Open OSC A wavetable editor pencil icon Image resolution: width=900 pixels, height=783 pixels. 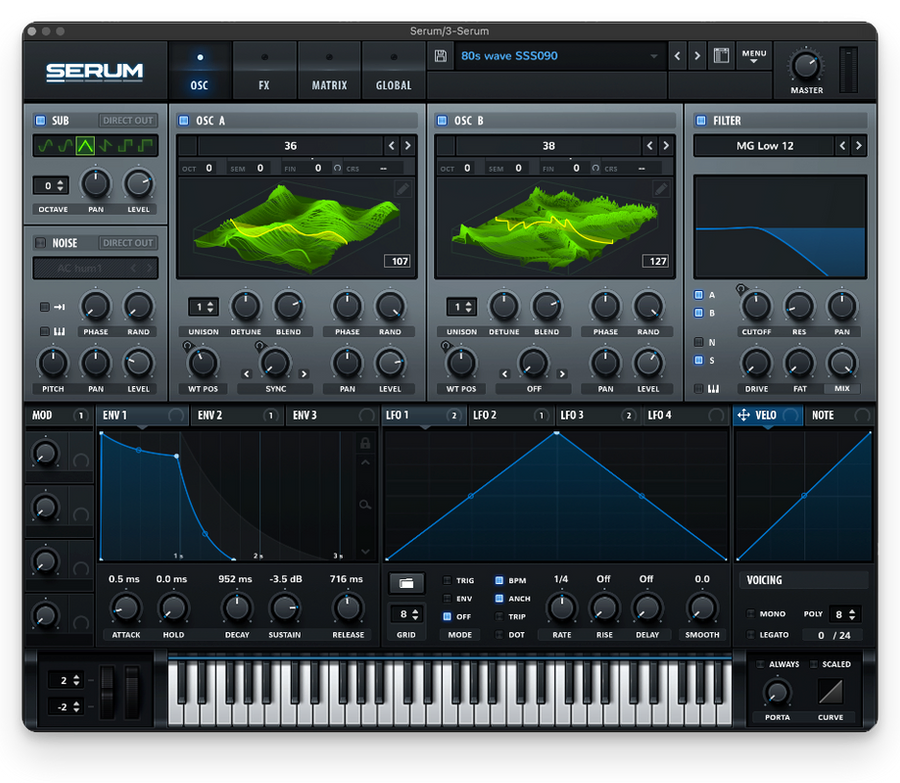point(403,189)
